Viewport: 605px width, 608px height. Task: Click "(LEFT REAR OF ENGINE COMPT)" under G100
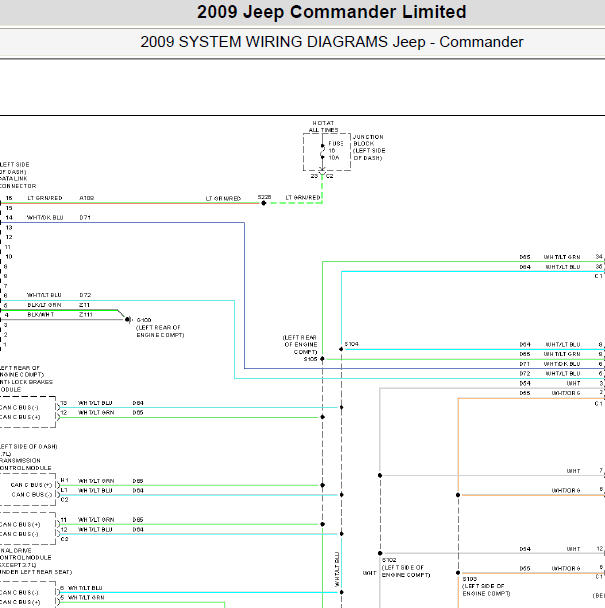point(160,331)
